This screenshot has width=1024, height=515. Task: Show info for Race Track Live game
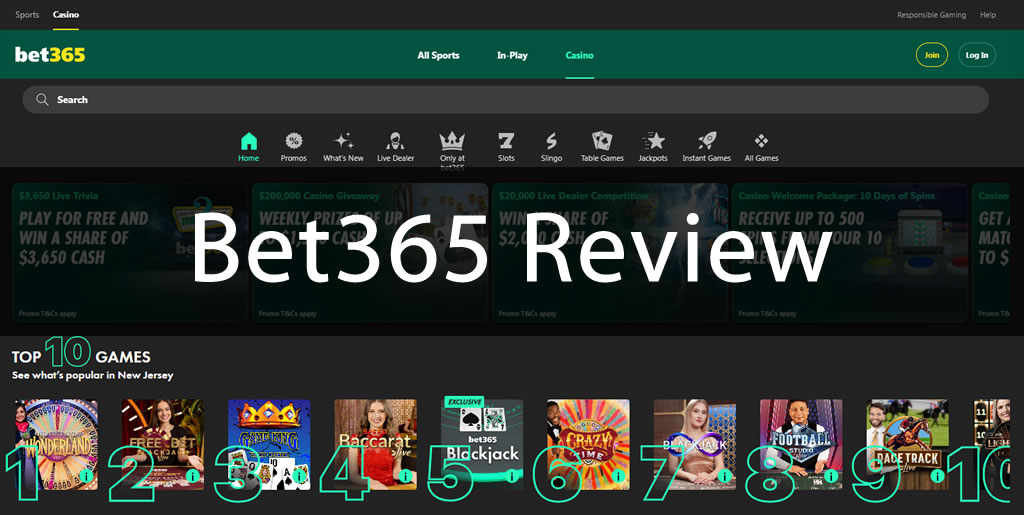tap(937, 476)
